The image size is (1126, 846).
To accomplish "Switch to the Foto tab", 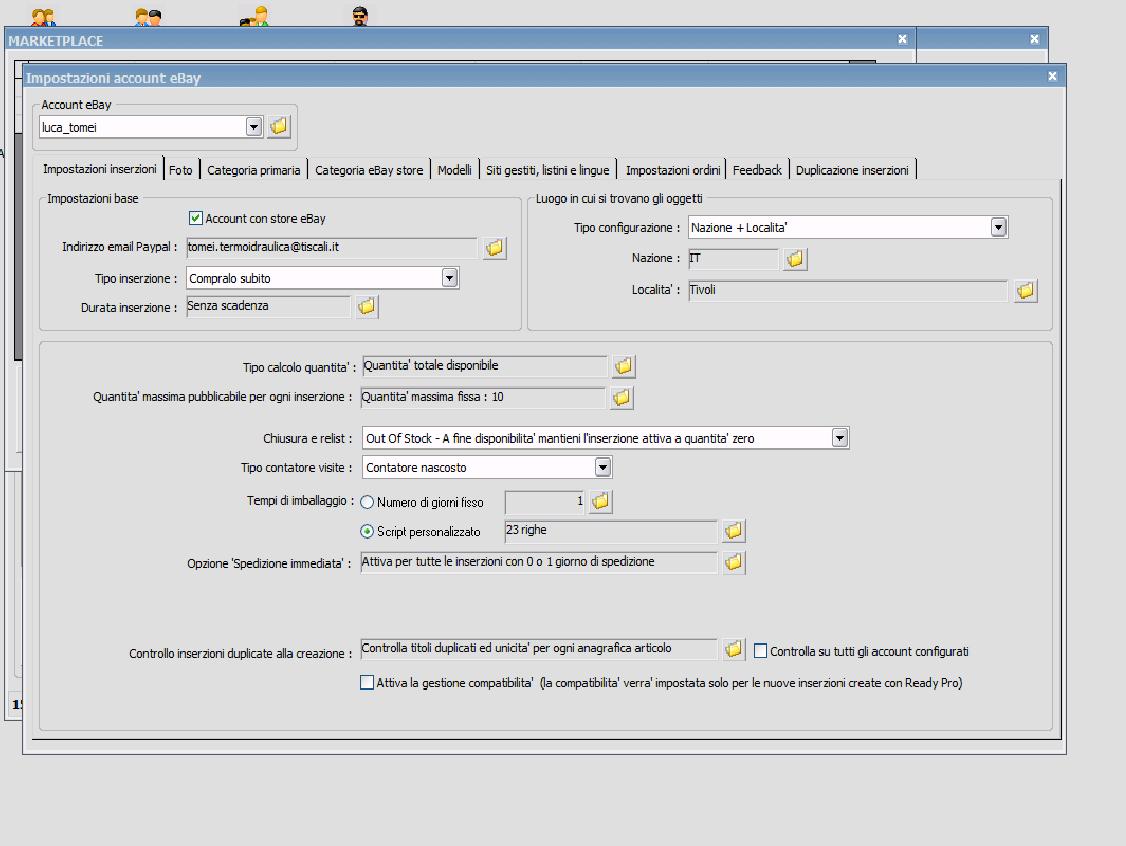I will [x=181, y=170].
